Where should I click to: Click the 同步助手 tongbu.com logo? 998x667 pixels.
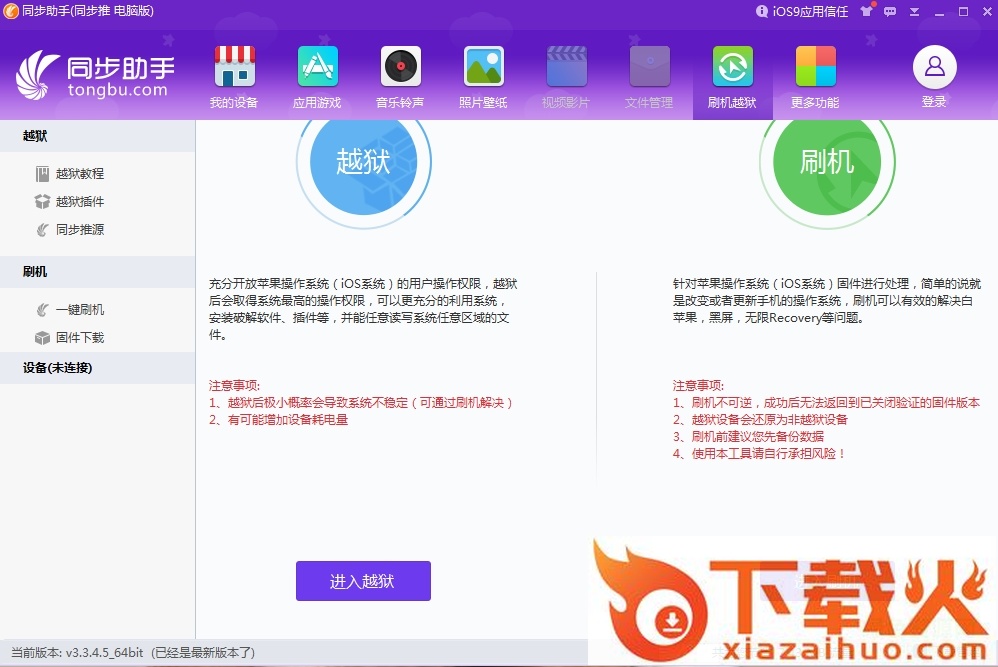click(x=95, y=75)
